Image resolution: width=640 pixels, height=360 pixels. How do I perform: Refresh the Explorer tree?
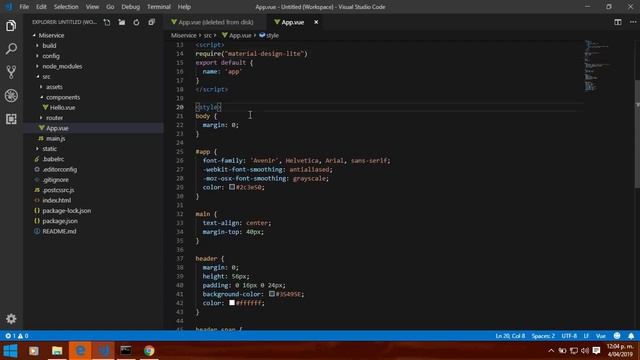pos(136,22)
